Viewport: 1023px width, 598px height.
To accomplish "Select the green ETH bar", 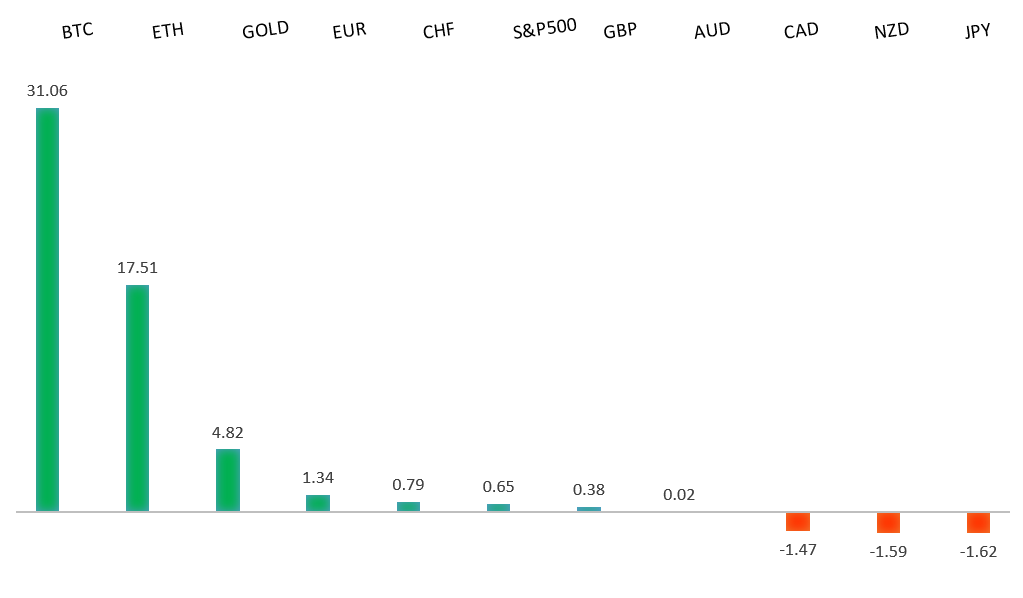I will (137, 398).
